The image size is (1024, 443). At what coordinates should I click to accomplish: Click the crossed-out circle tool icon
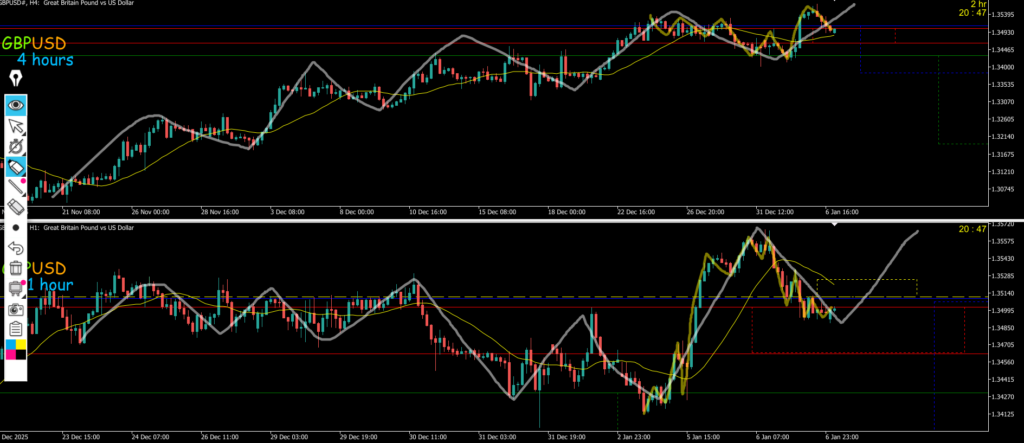[16, 147]
